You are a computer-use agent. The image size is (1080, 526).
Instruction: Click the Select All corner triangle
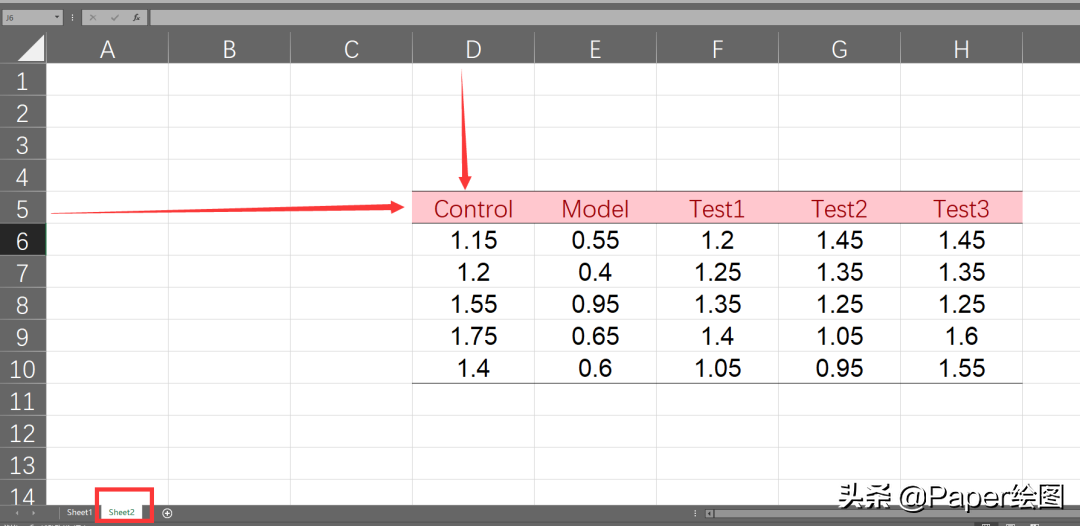pos(23,48)
